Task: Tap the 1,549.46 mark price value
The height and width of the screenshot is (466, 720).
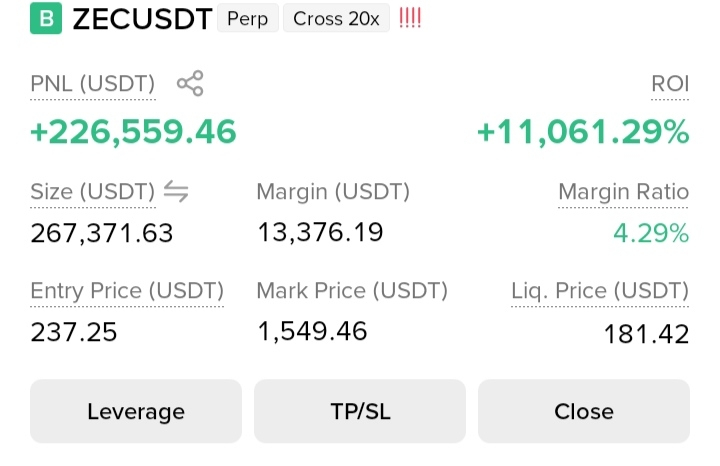Action: coord(312,331)
